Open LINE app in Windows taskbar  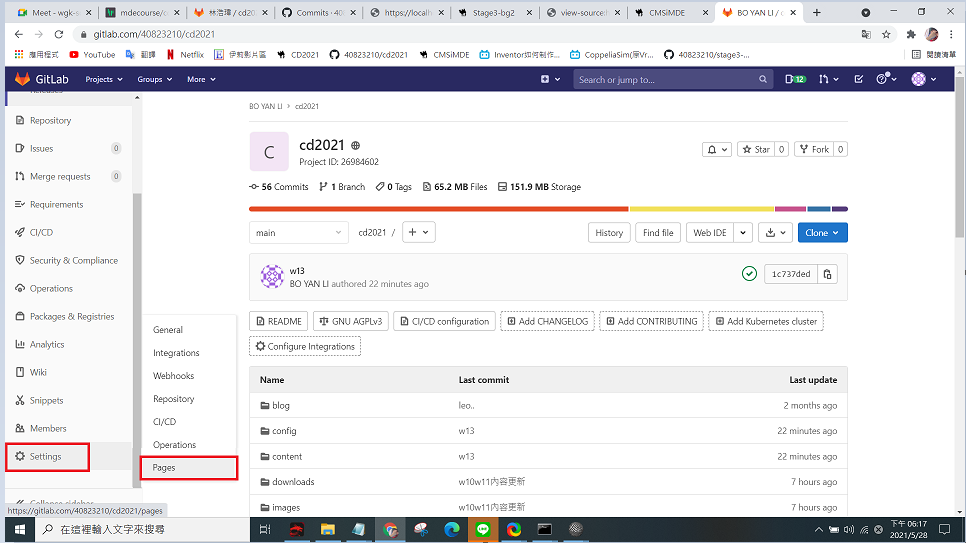[483, 529]
